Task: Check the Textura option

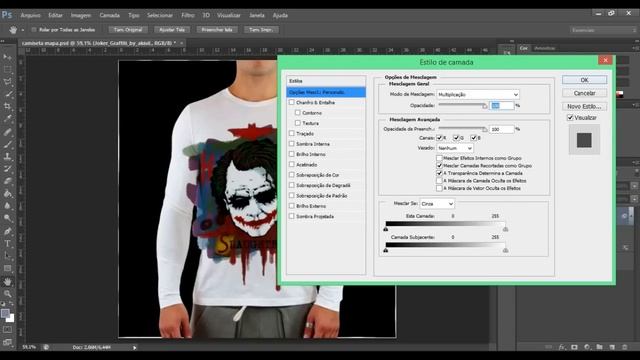Action: coord(298,123)
